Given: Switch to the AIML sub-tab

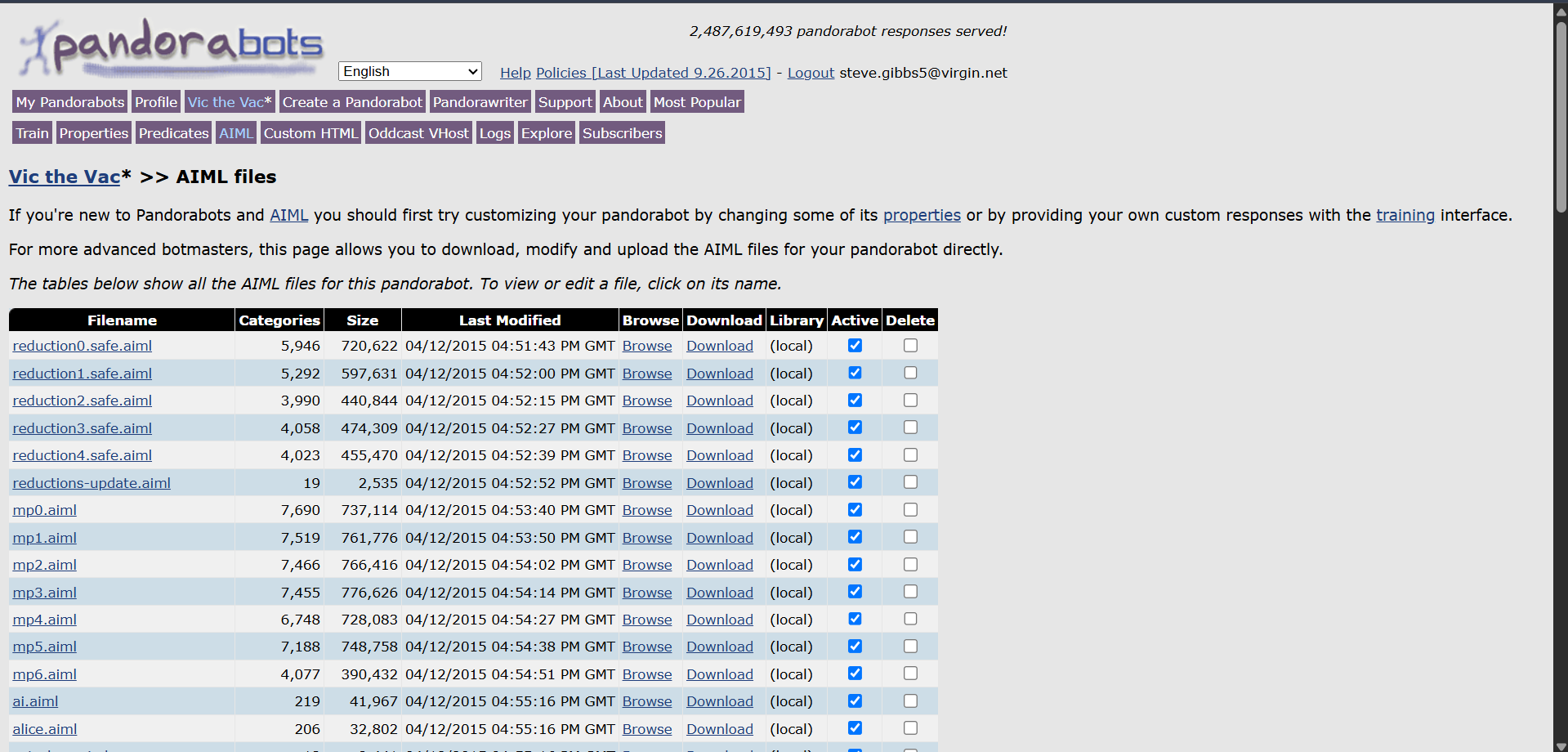Looking at the screenshot, I should pos(236,133).
